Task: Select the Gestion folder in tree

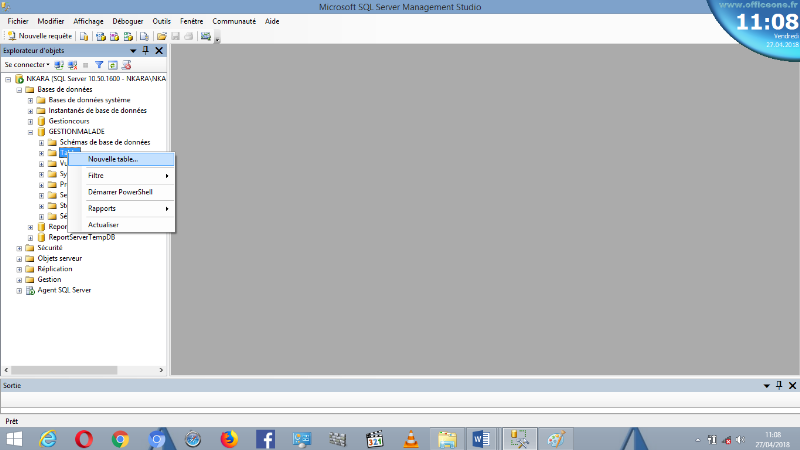Action: (x=49, y=280)
